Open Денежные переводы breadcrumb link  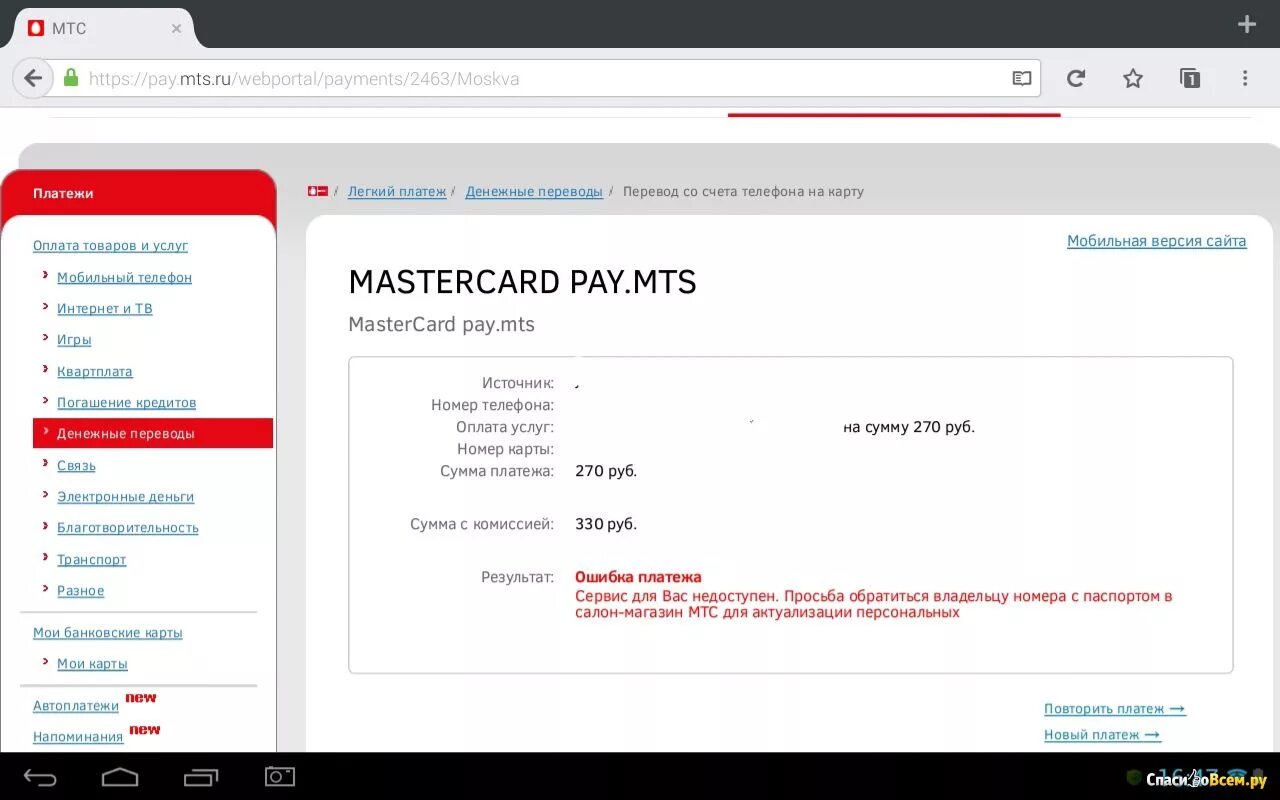pos(534,191)
